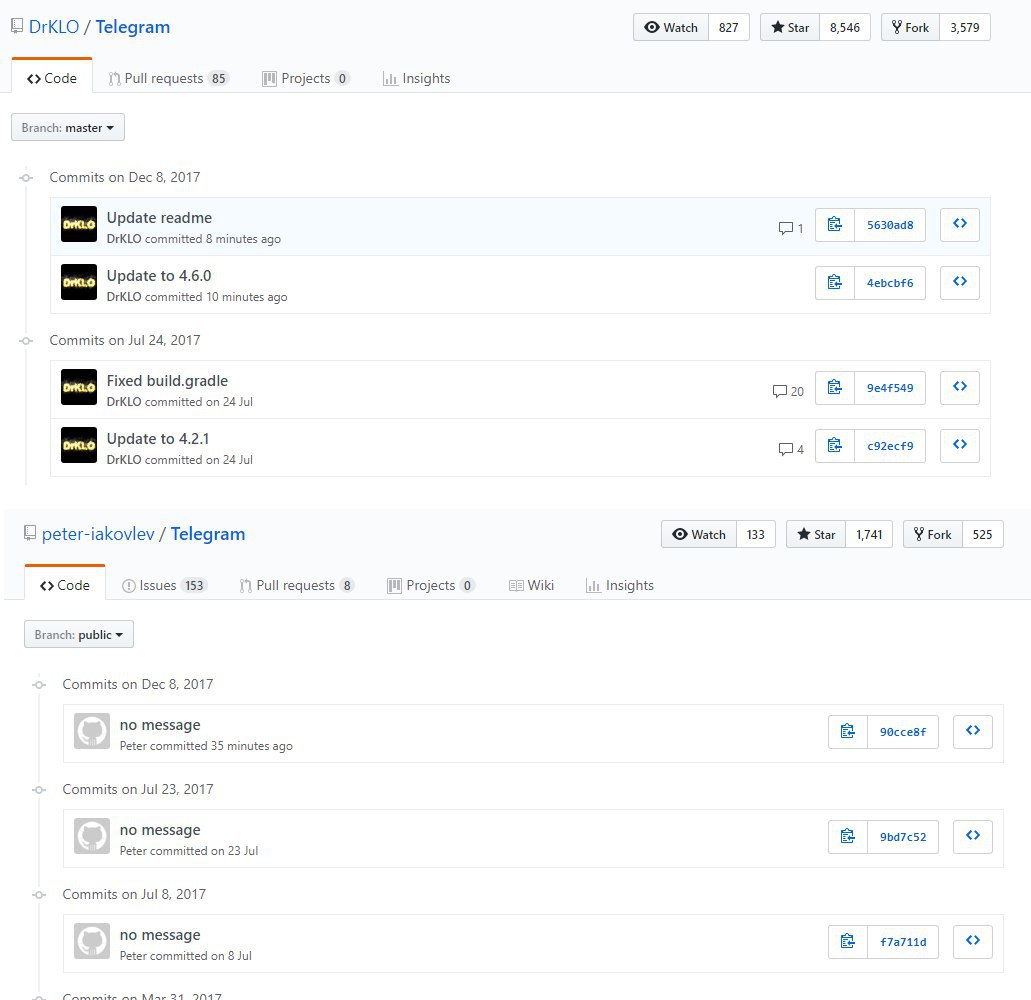Browse repository at Update to 4.2.1 commit
Image resolution: width=1031 pixels, height=1000 pixels.
coord(959,446)
